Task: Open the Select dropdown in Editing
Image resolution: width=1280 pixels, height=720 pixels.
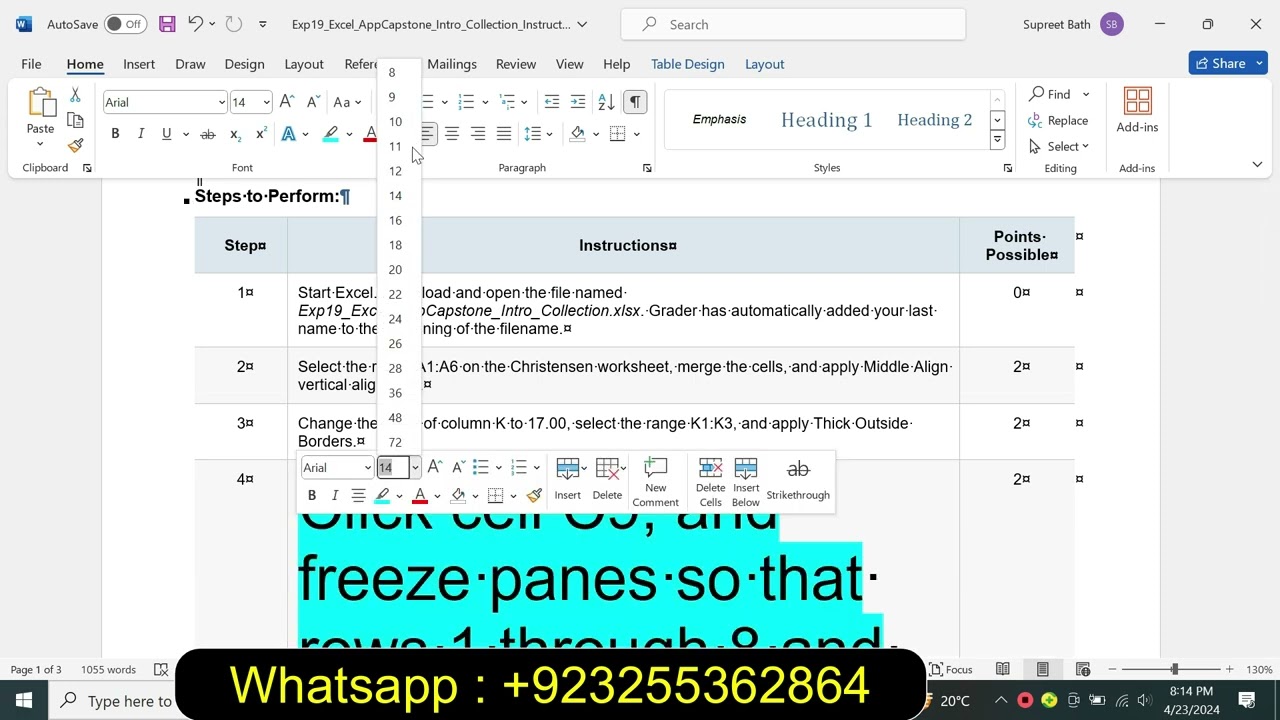Action: [x=1060, y=146]
